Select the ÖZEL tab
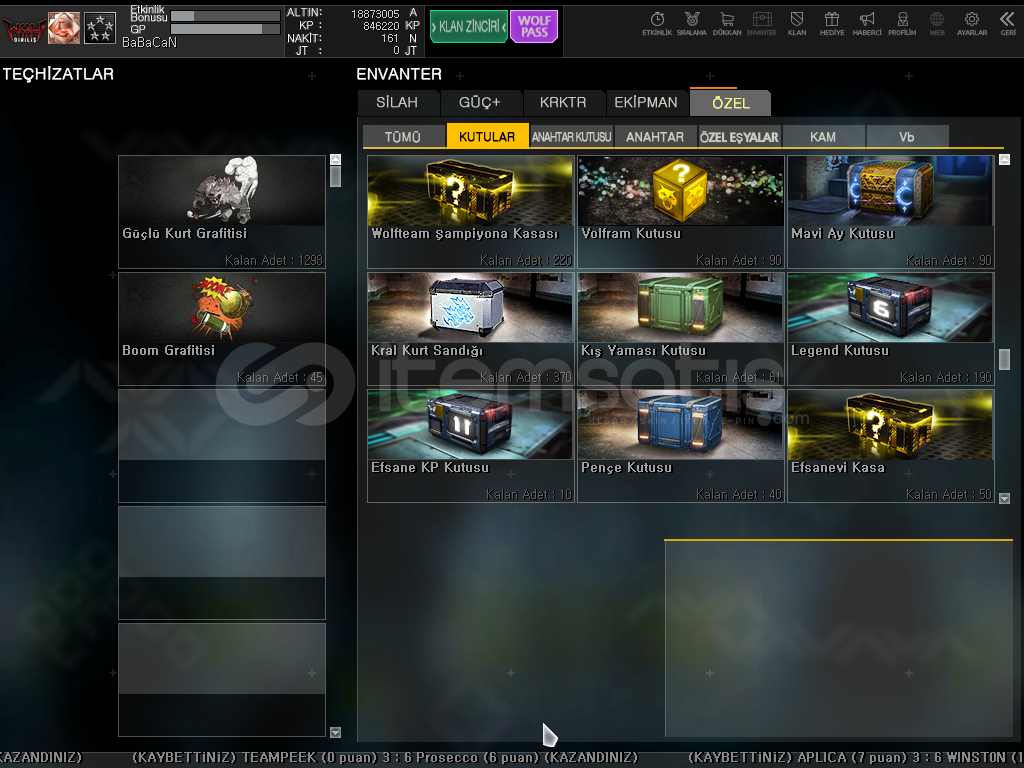Viewport: 1024px width, 768px height. click(x=731, y=103)
